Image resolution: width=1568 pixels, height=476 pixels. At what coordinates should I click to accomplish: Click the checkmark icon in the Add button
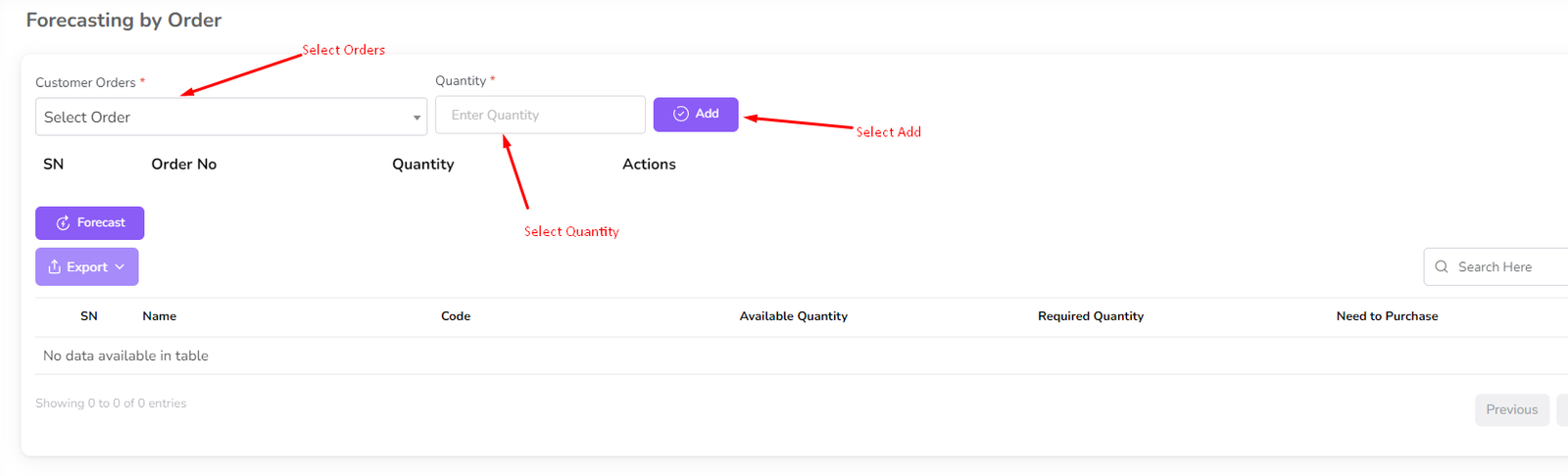pyautogui.click(x=681, y=115)
